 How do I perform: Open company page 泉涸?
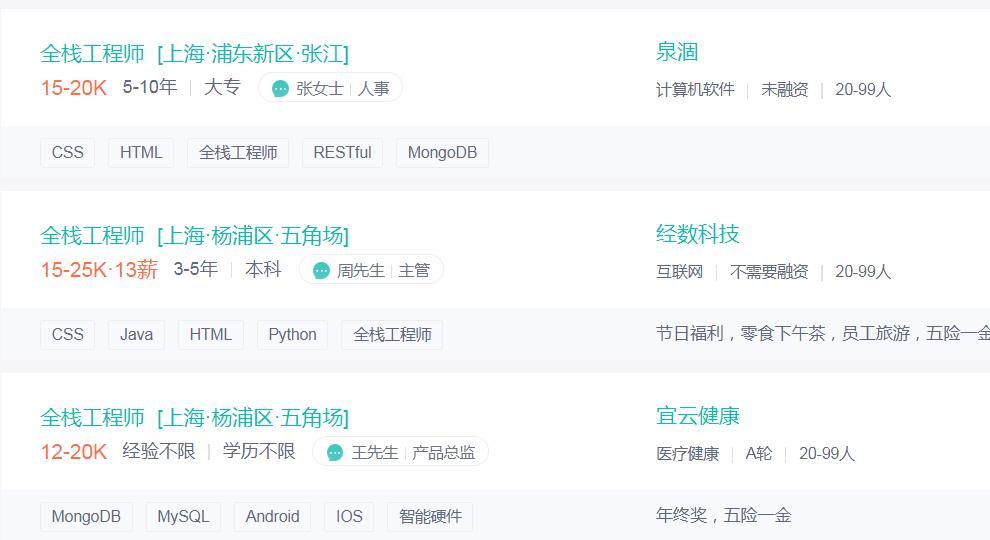coord(677,52)
